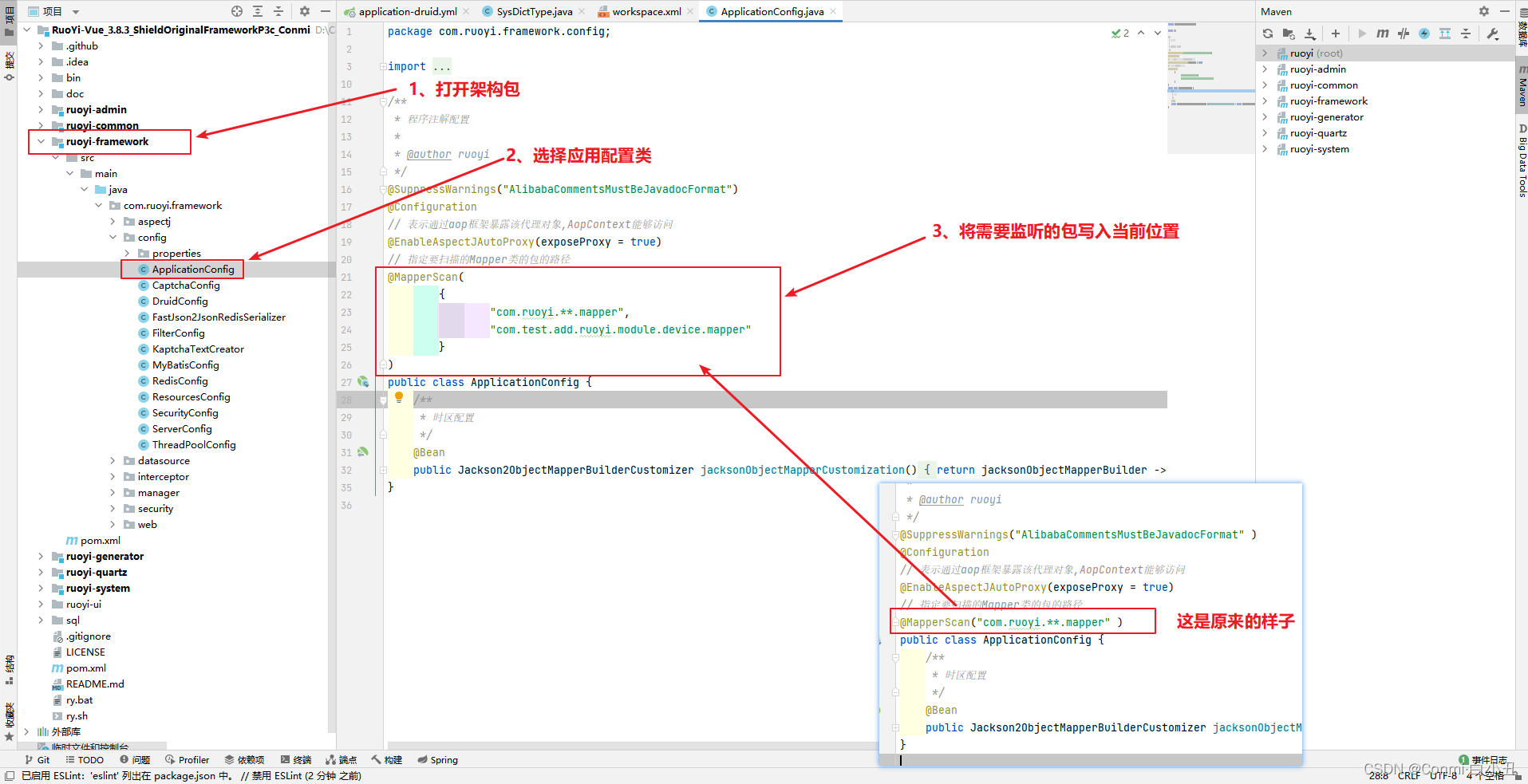This screenshot has width=1528, height=784.
Task: Toggle tool window quick access in status bar
Action: point(9,776)
